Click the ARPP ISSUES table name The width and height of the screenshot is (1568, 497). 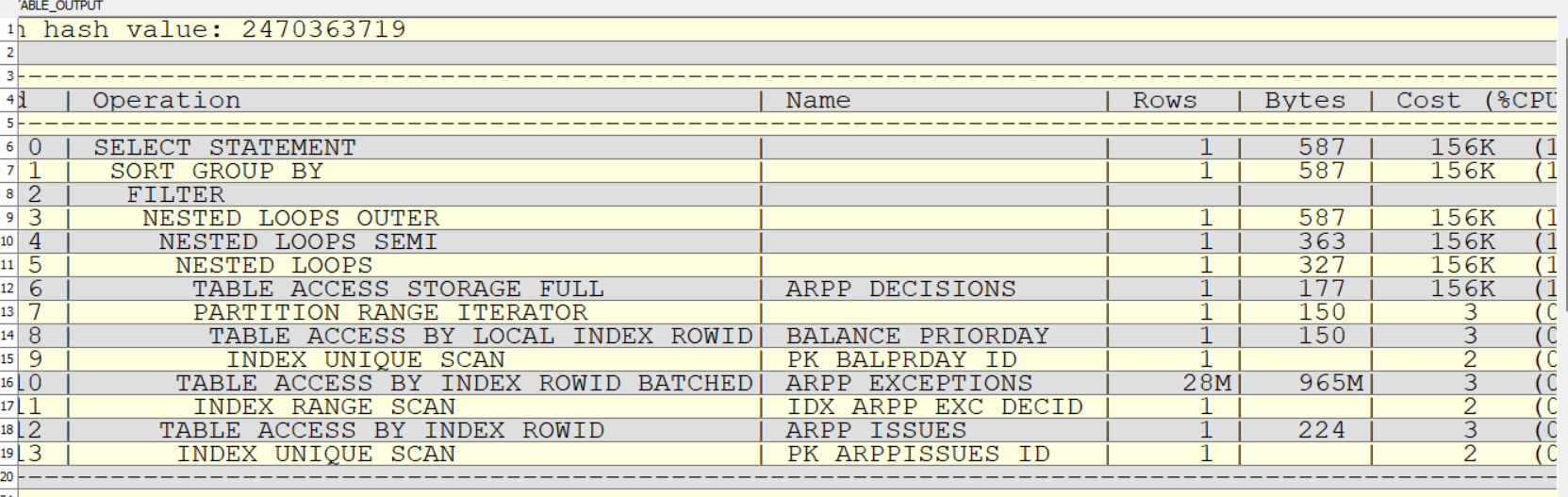tap(876, 430)
